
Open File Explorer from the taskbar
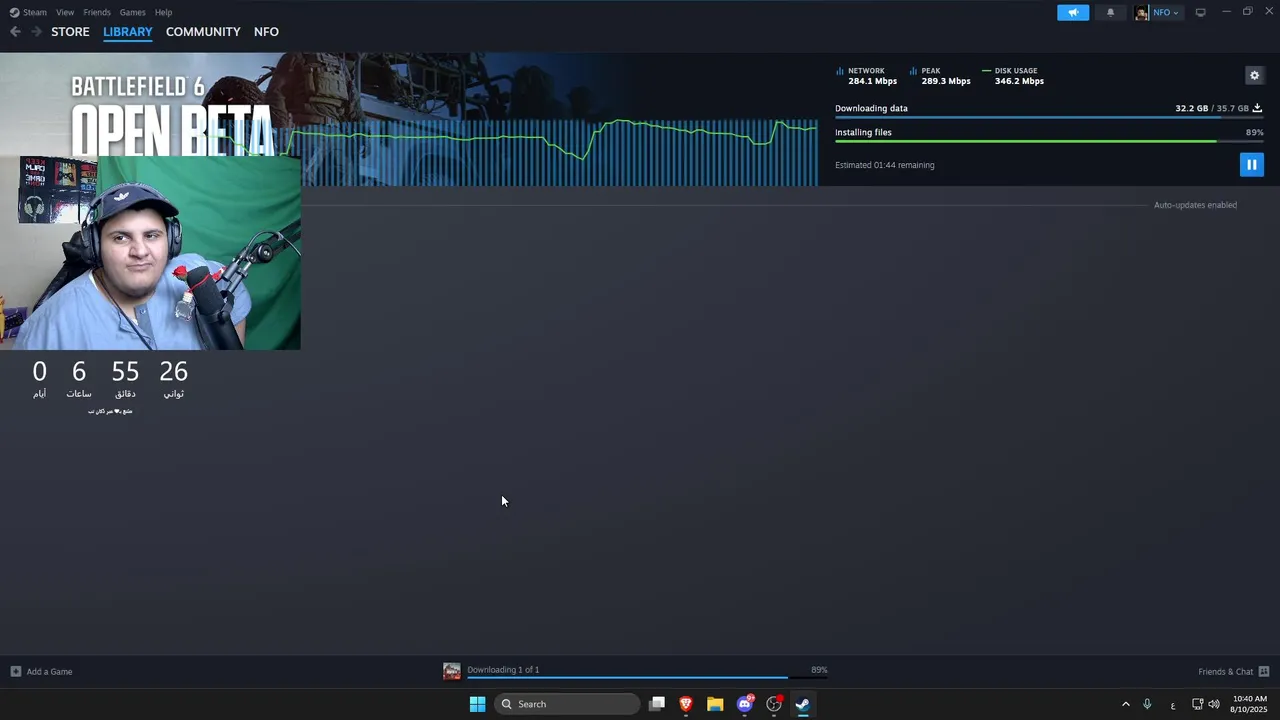715,704
